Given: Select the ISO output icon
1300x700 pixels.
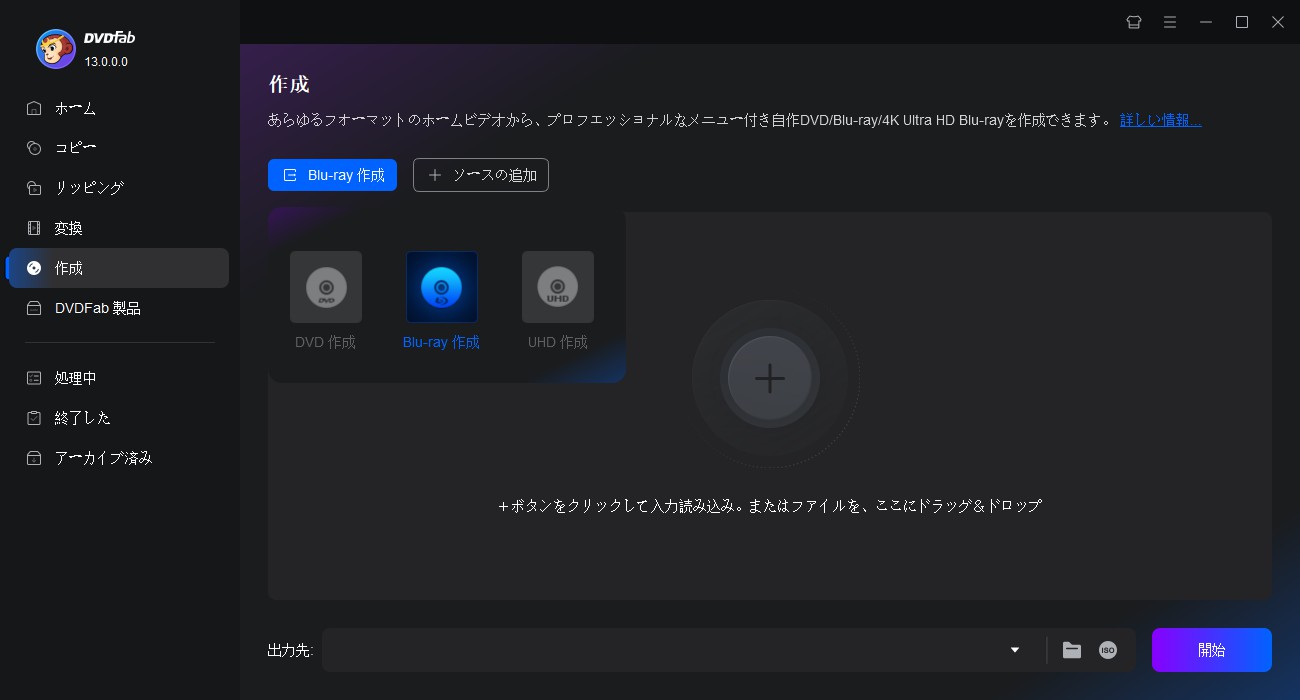Looking at the screenshot, I should (1108, 650).
